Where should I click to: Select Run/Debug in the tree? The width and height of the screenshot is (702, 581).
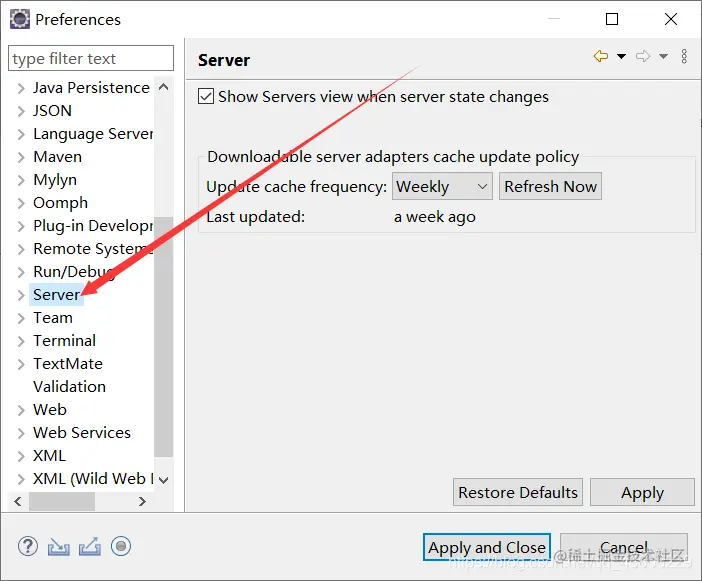pos(74,272)
